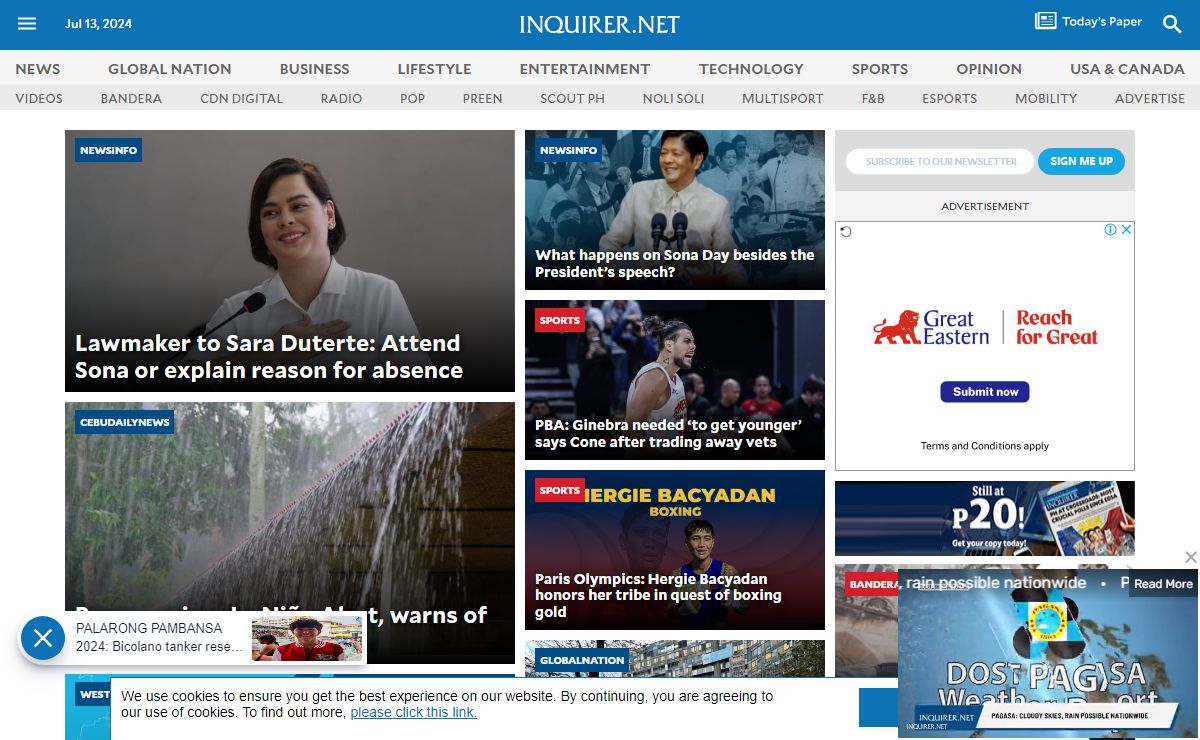
Task: Go to F&B link
Action: [x=873, y=98]
